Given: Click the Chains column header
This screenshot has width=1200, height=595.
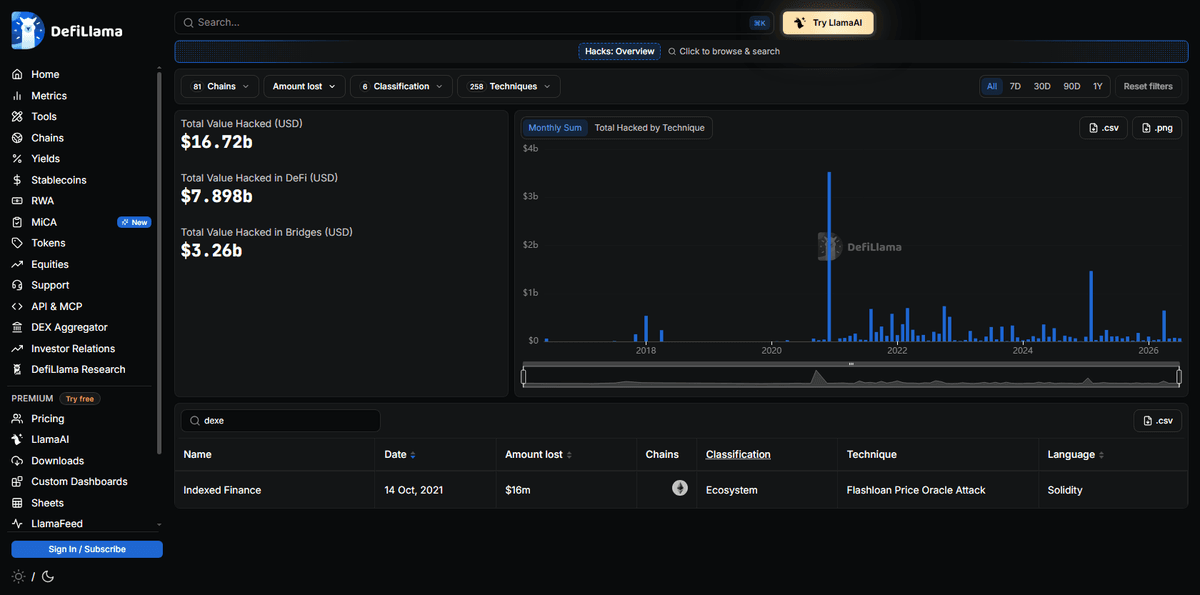Looking at the screenshot, I should click(x=662, y=455).
